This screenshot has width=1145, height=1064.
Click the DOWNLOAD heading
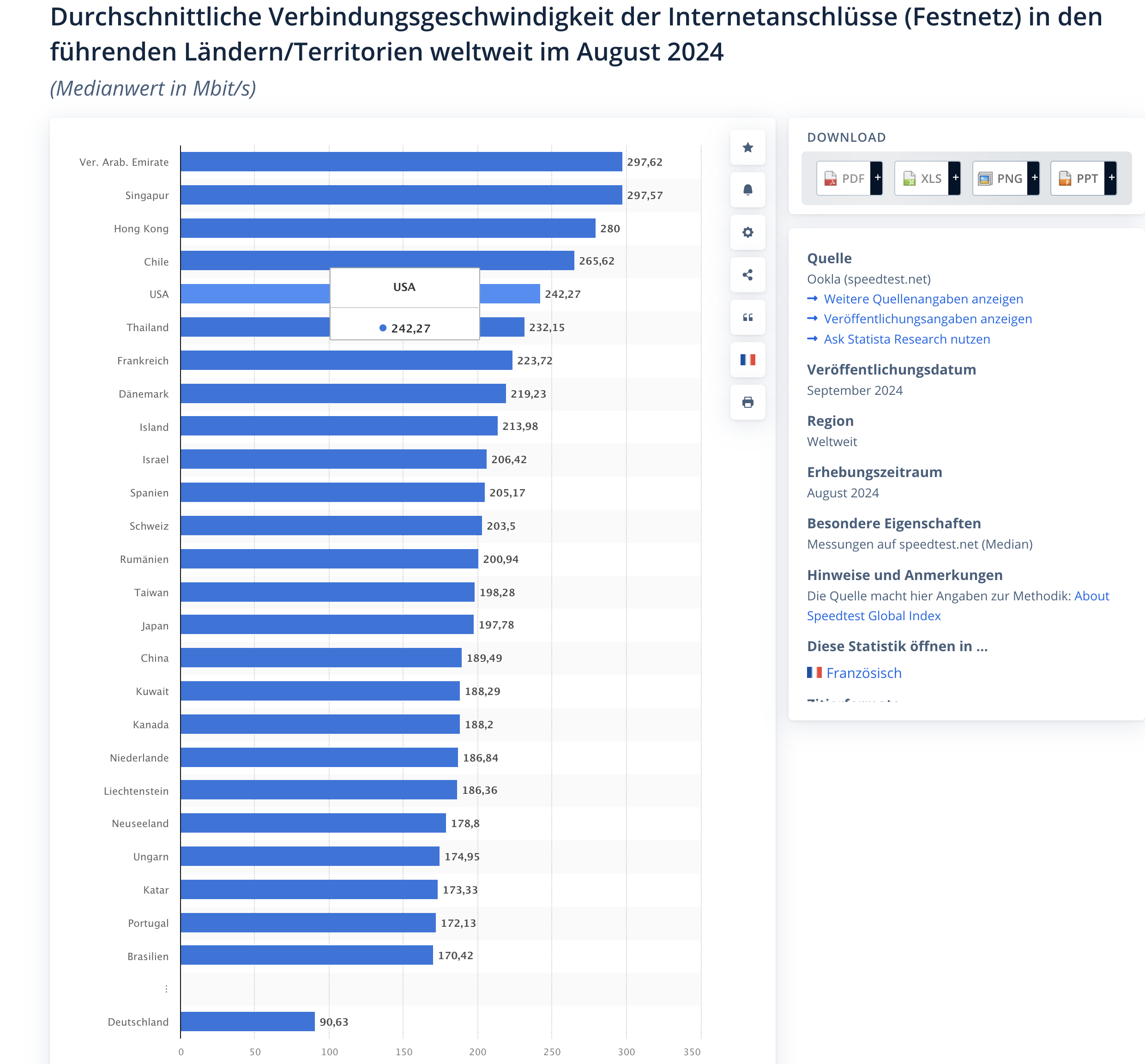point(846,137)
